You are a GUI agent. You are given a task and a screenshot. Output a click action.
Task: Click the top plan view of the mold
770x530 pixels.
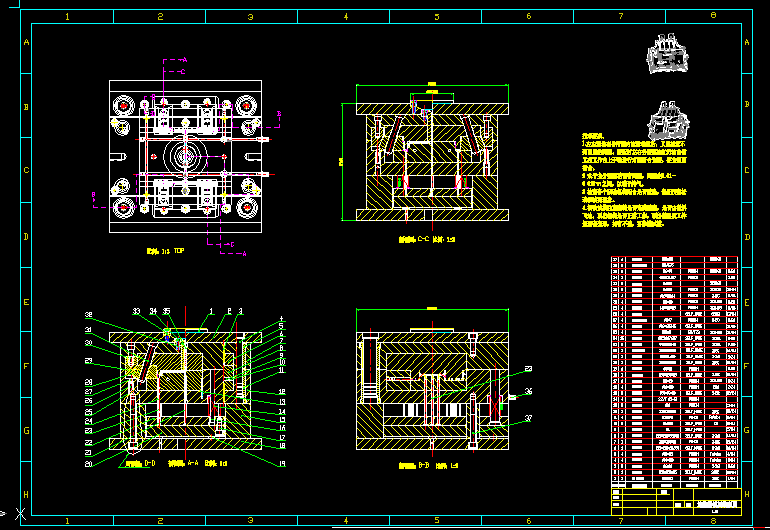(x=186, y=157)
